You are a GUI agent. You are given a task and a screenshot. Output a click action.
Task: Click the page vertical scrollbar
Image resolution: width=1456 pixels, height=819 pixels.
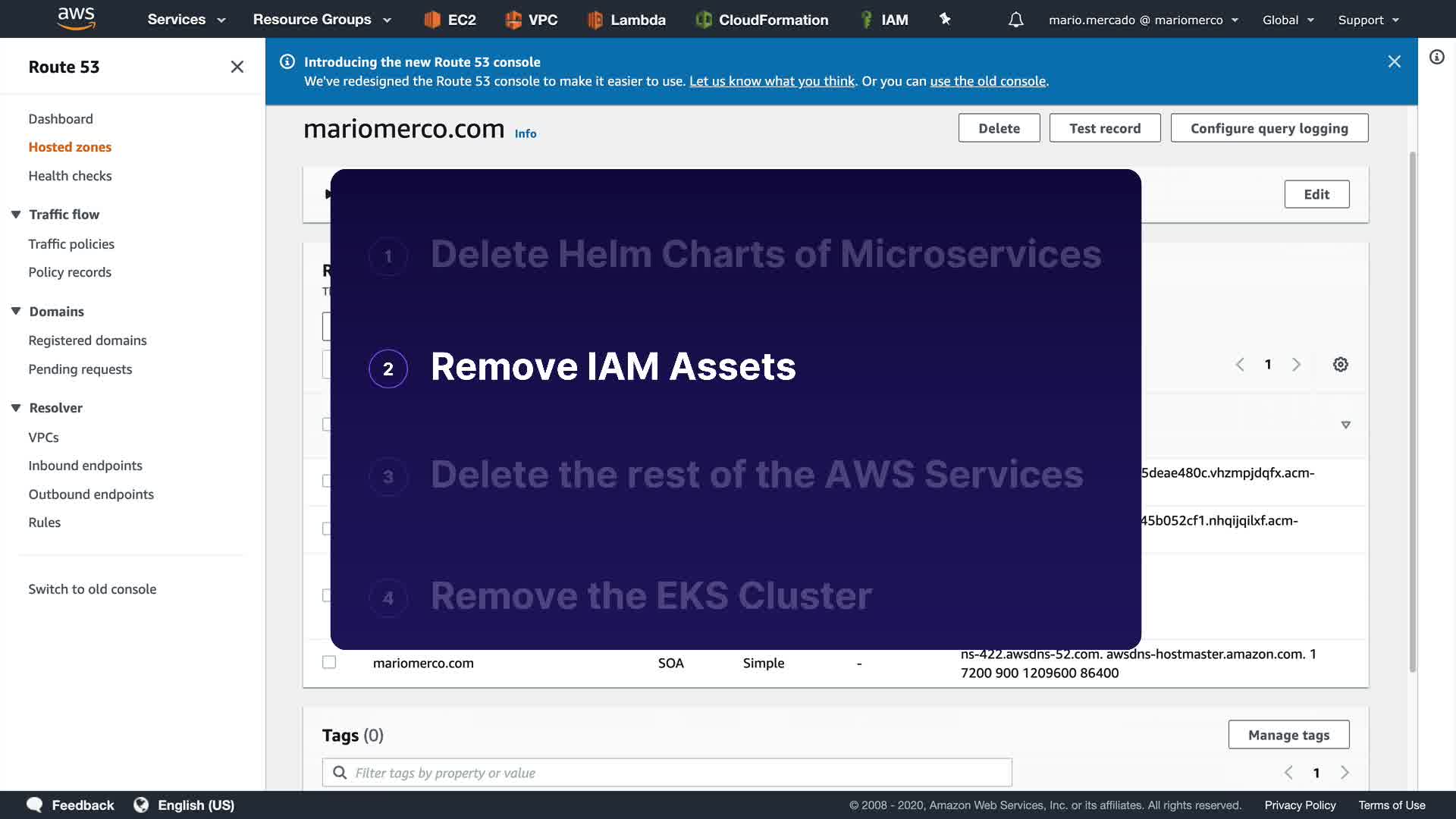(x=1412, y=409)
